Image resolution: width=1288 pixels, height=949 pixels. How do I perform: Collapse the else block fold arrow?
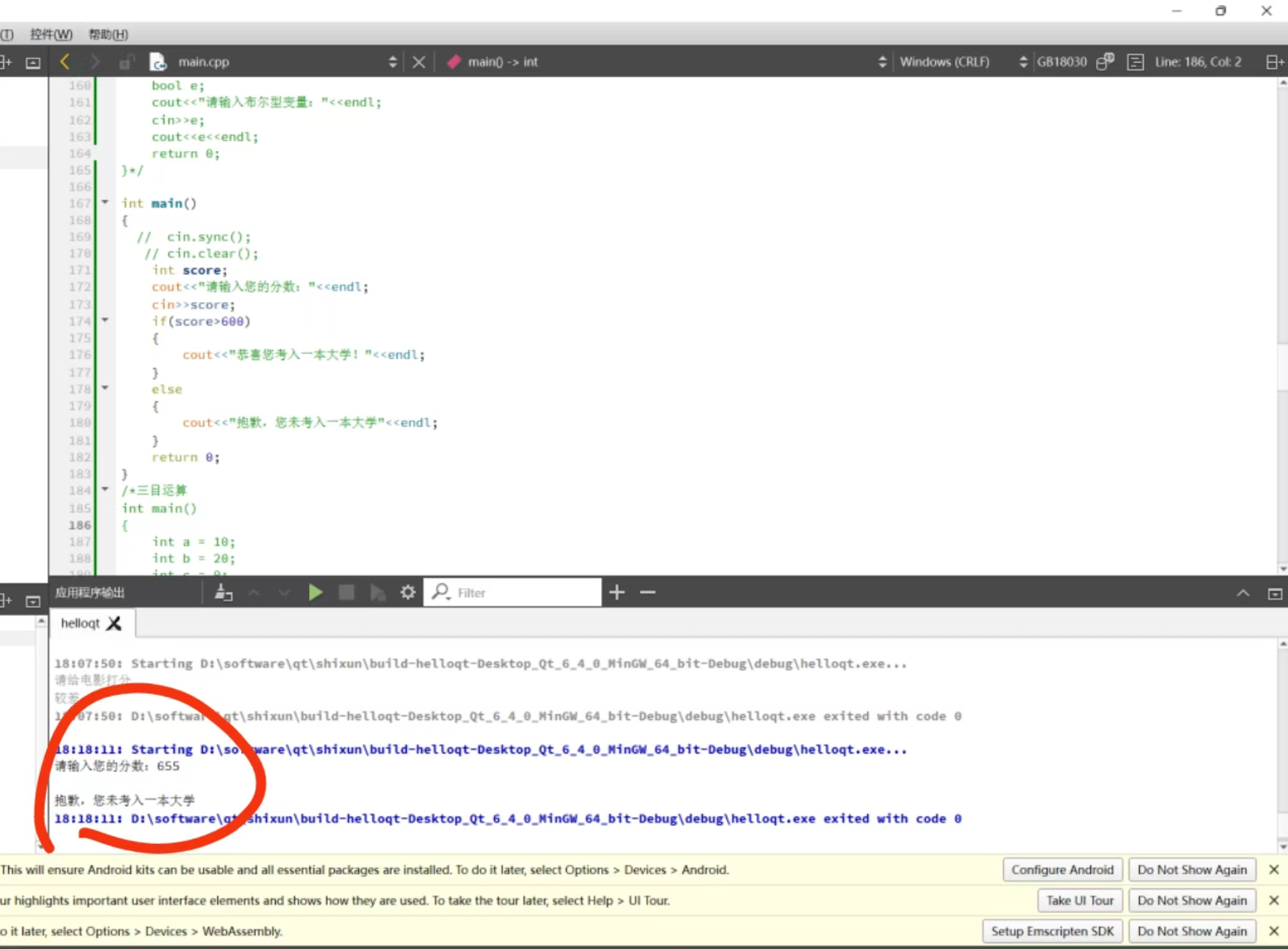(105, 388)
